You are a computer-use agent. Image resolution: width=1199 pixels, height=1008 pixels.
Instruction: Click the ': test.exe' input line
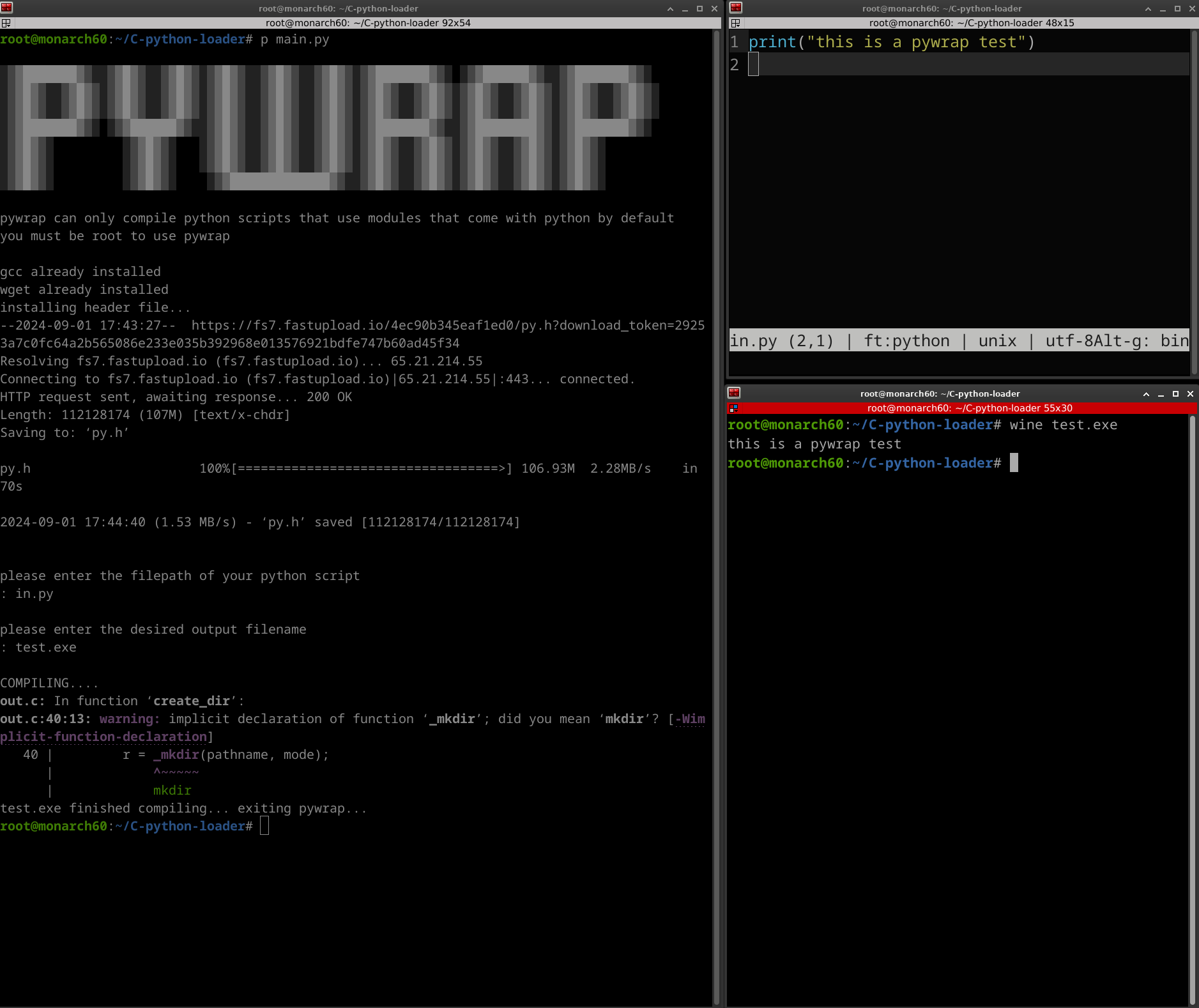click(38, 648)
